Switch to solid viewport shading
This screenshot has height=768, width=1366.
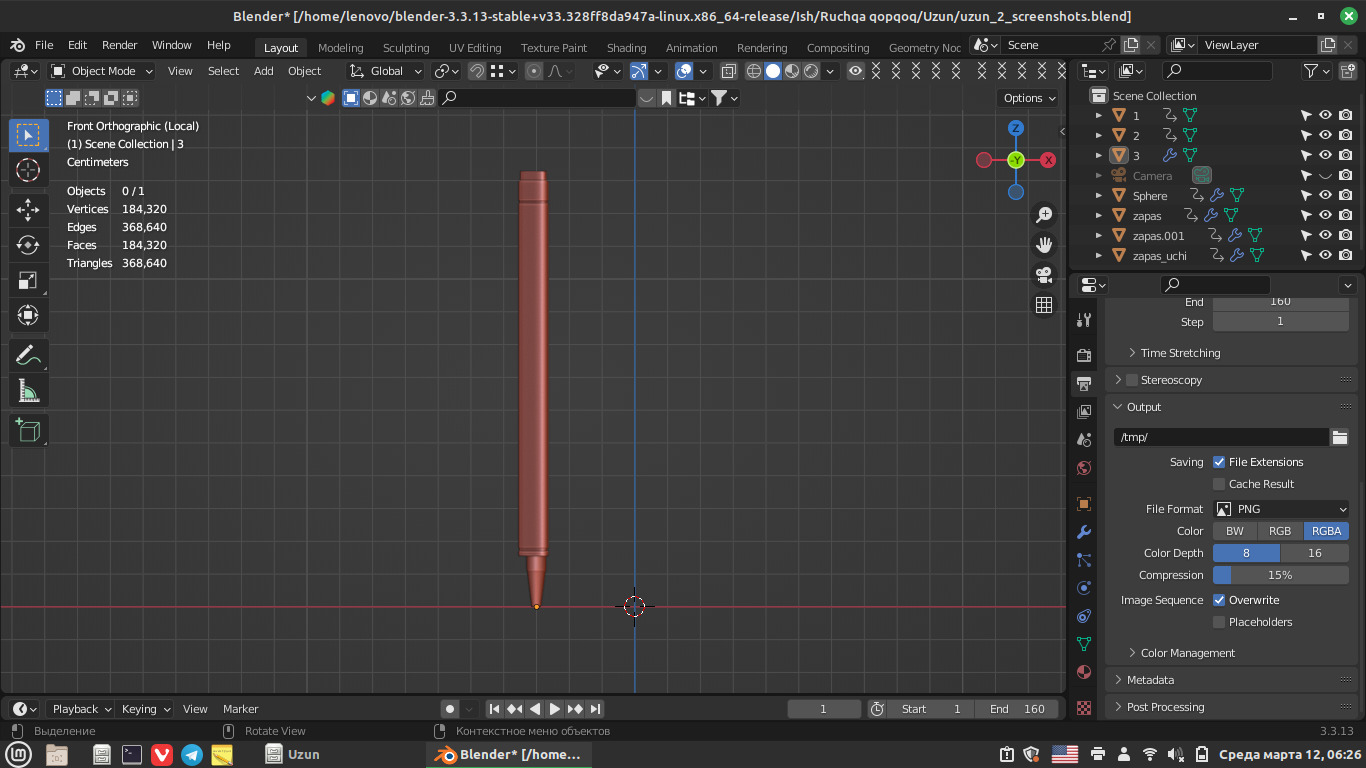point(773,71)
